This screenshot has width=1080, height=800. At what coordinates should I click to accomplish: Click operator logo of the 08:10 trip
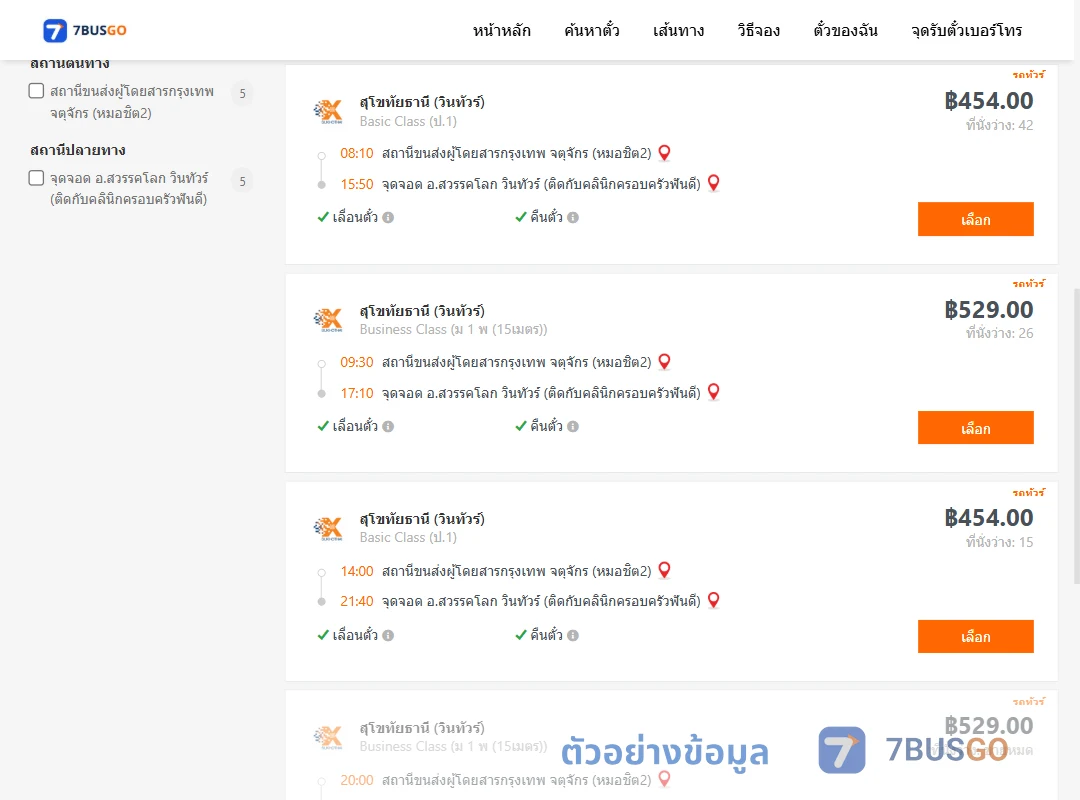[328, 111]
